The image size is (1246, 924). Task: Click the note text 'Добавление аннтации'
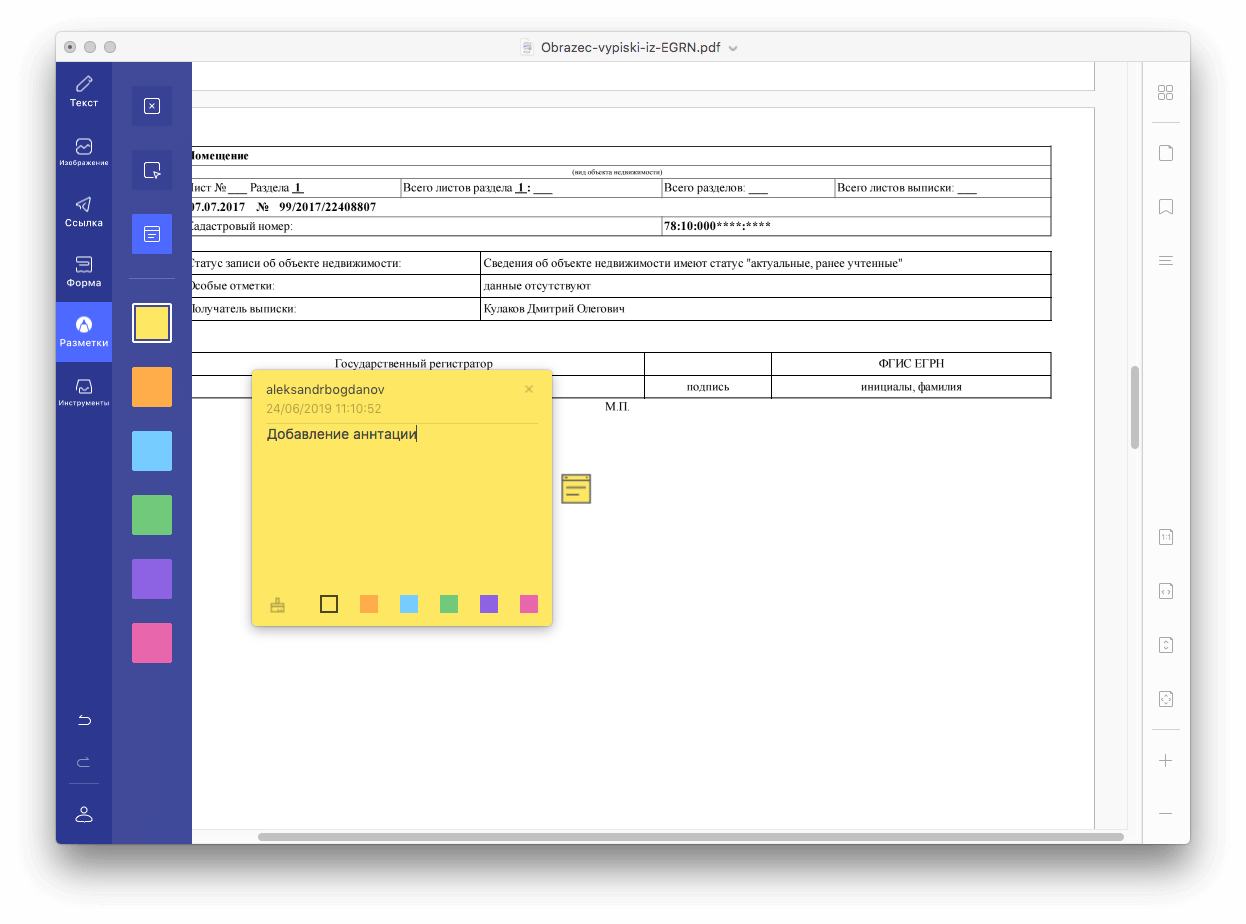(341, 434)
